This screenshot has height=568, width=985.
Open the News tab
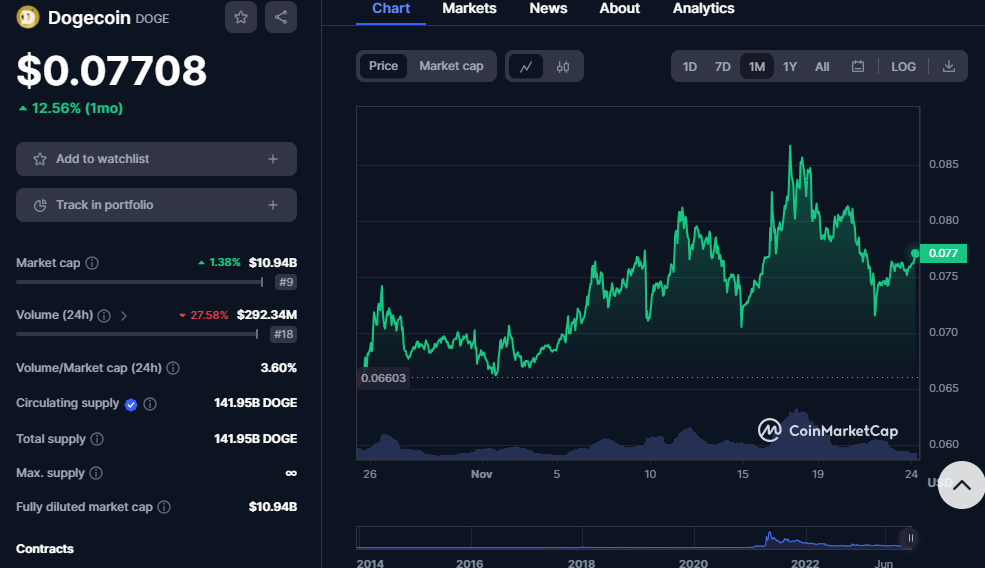point(548,9)
